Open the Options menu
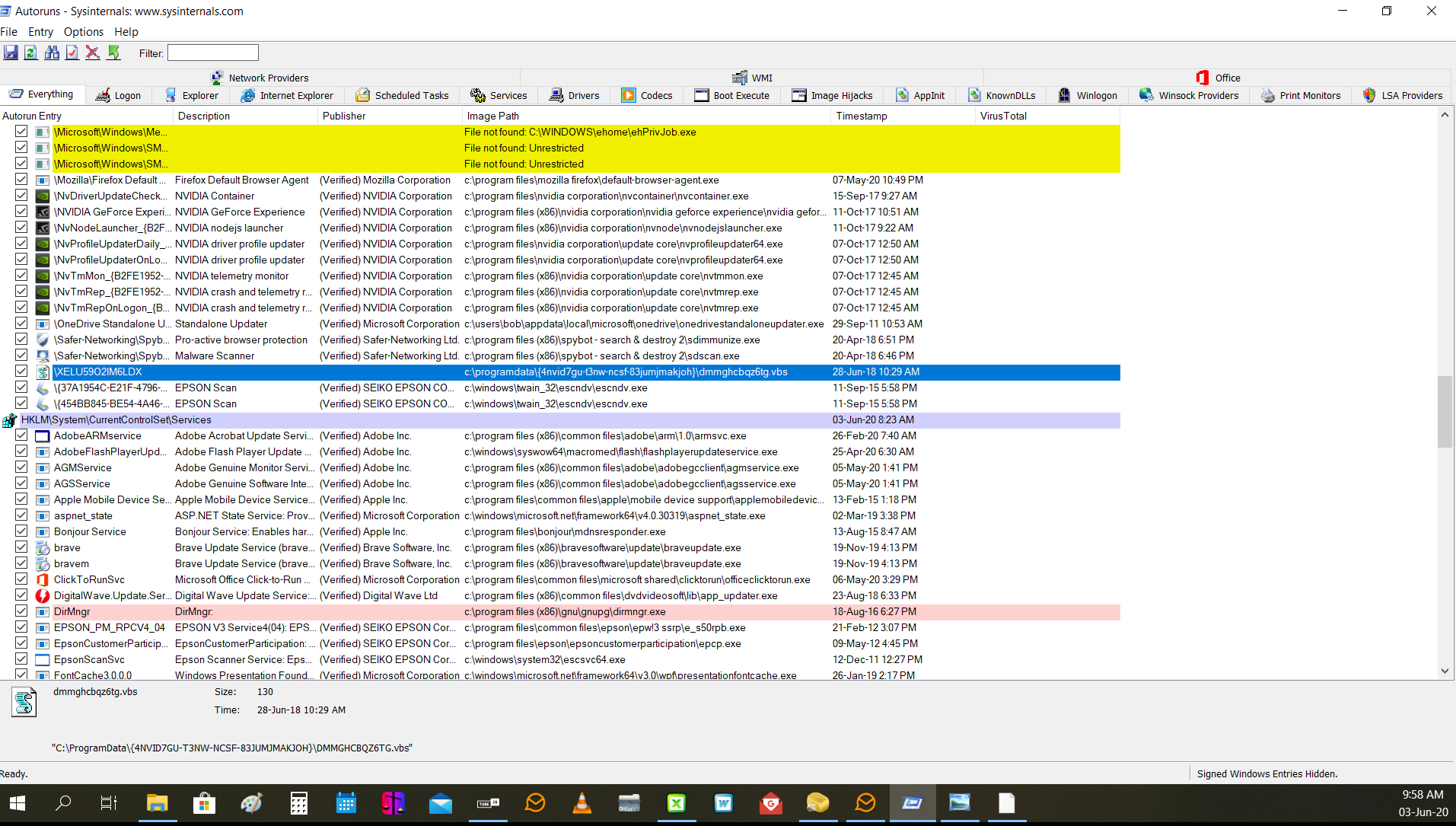Screen dimensions: 1456x826 click(84, 32)
